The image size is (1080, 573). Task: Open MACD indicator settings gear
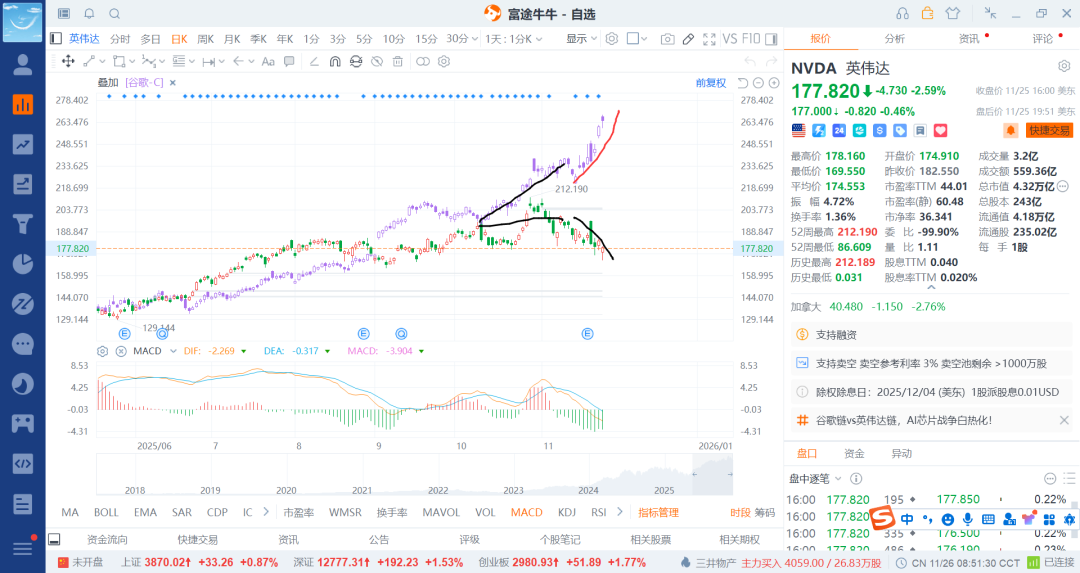tap(103, 351)
